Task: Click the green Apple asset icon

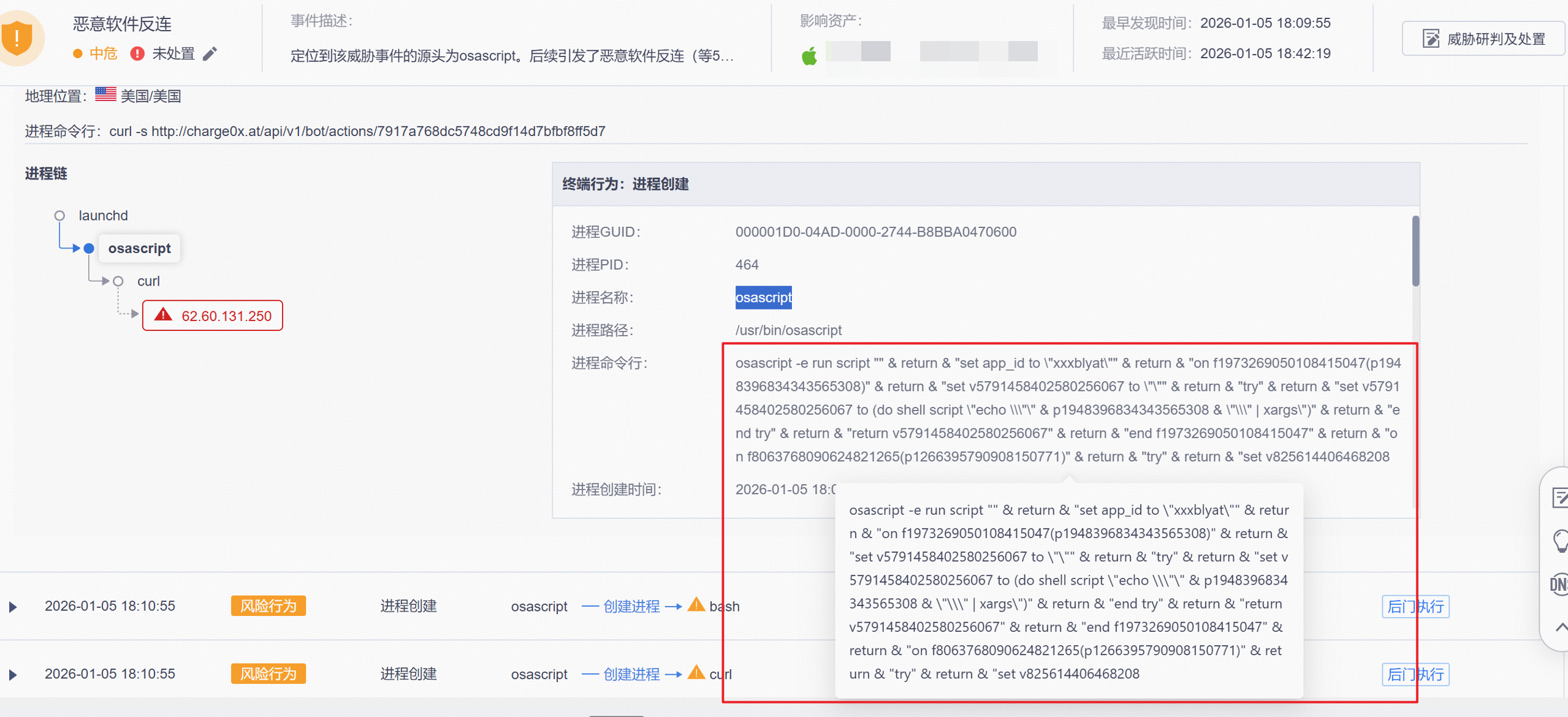Action: click(809, 56)
